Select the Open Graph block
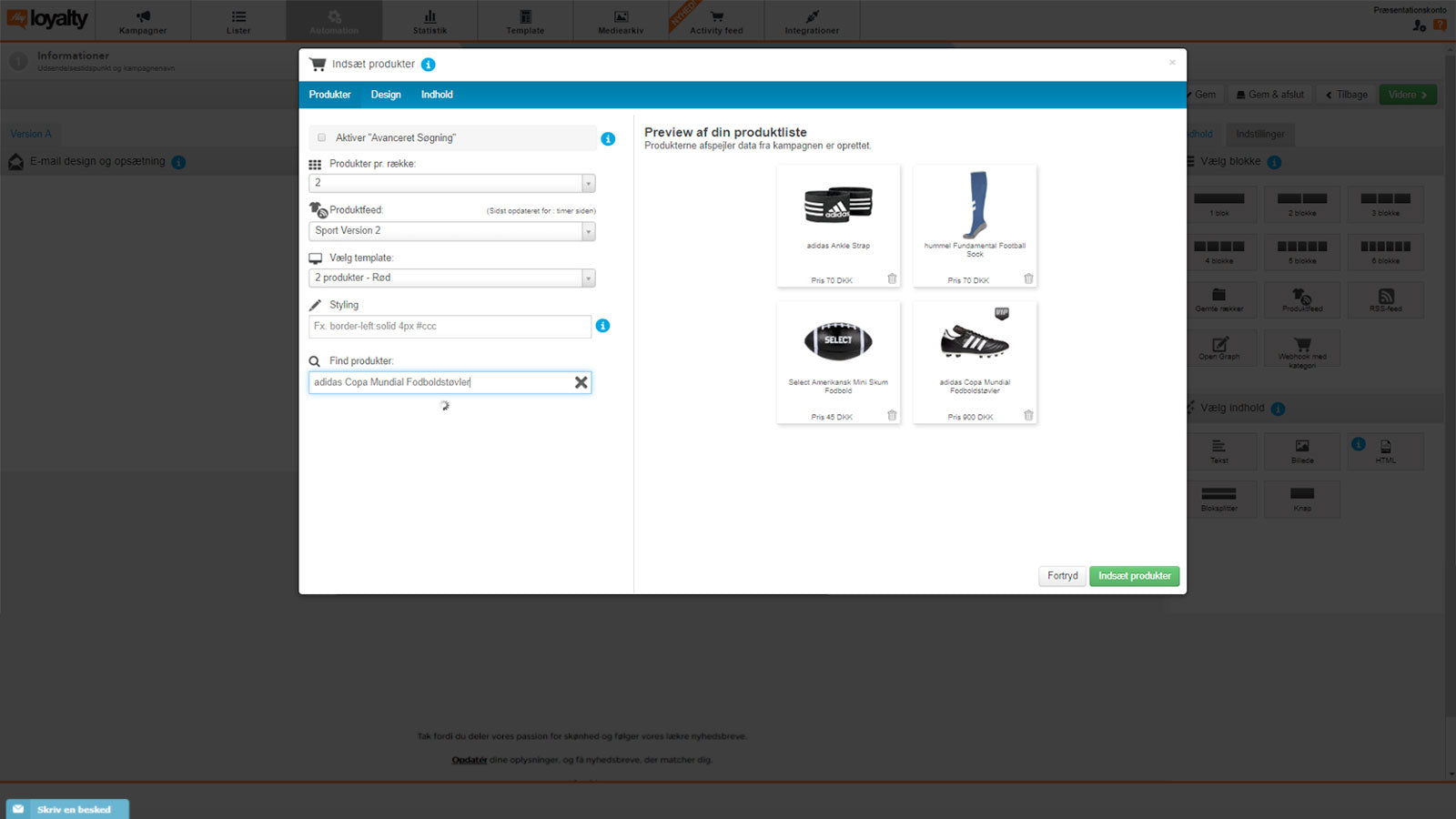The width and height of the screenshot is (1456, 819). (x=1219, y=349)
